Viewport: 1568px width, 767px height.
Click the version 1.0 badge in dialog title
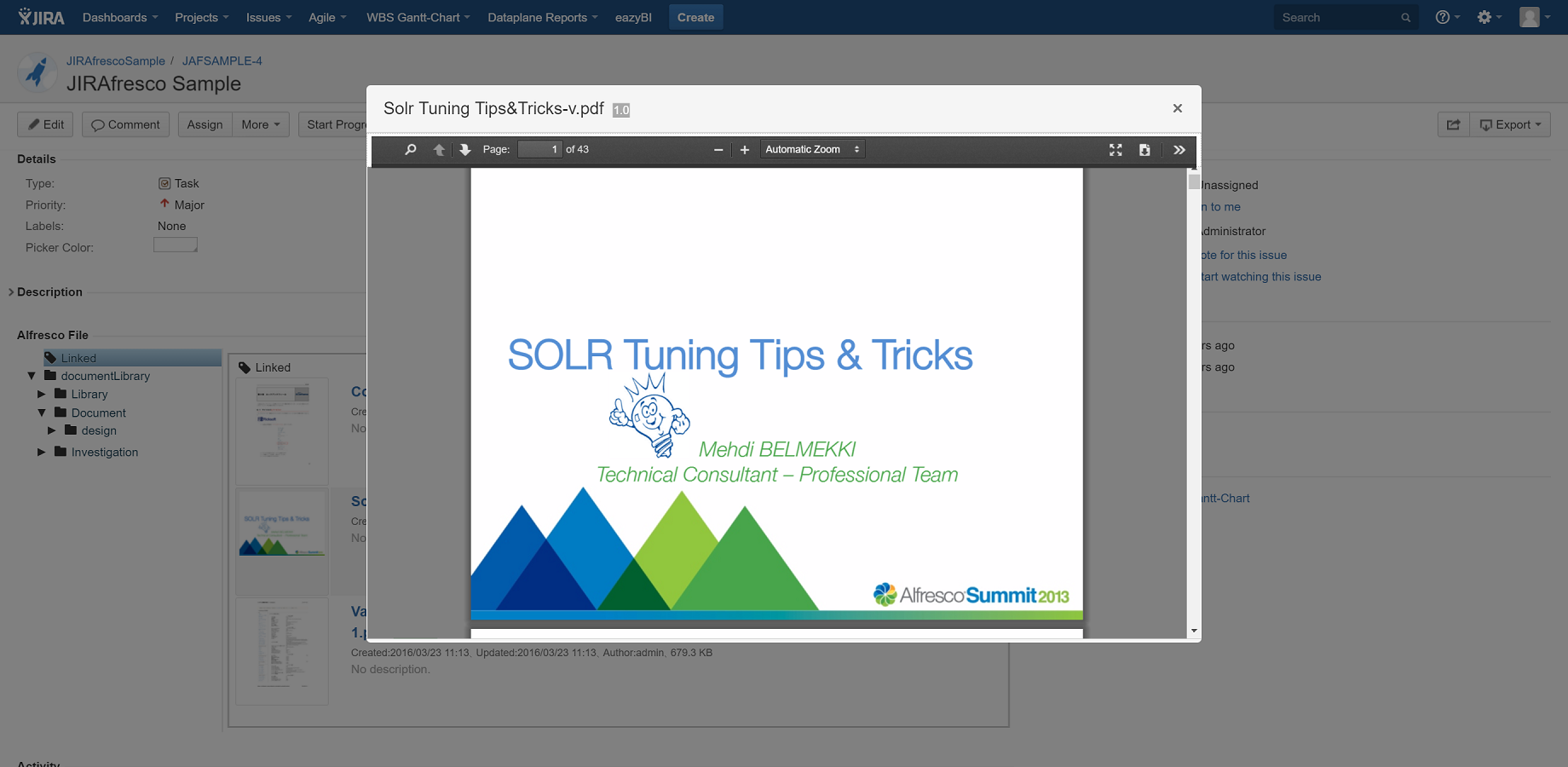click(621, 110)
